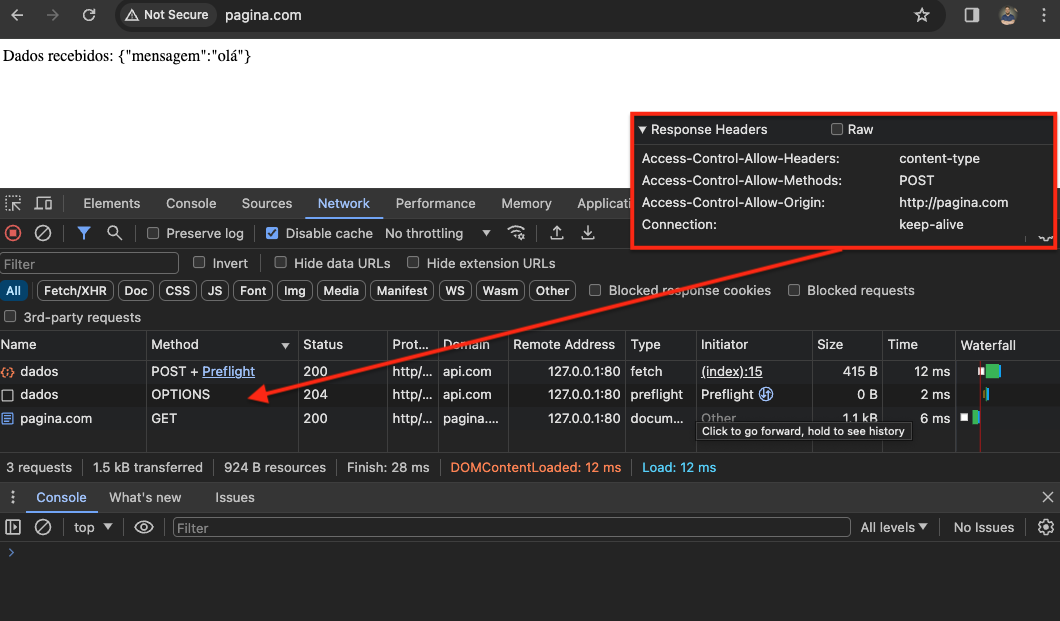The width and height of the screenshot is (1060, 621).
Task: Open the What's new drawer tab
Action: [145, 497]
